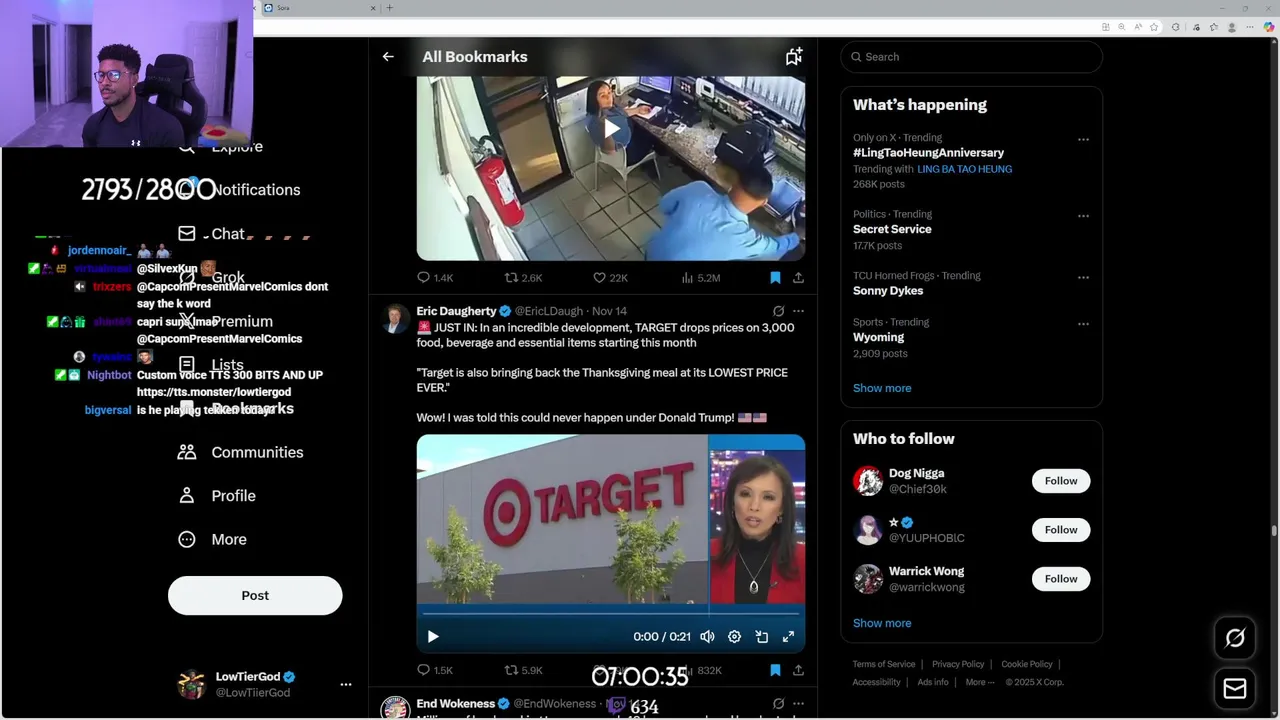Open a new browser tab with plus

(389, 8)
